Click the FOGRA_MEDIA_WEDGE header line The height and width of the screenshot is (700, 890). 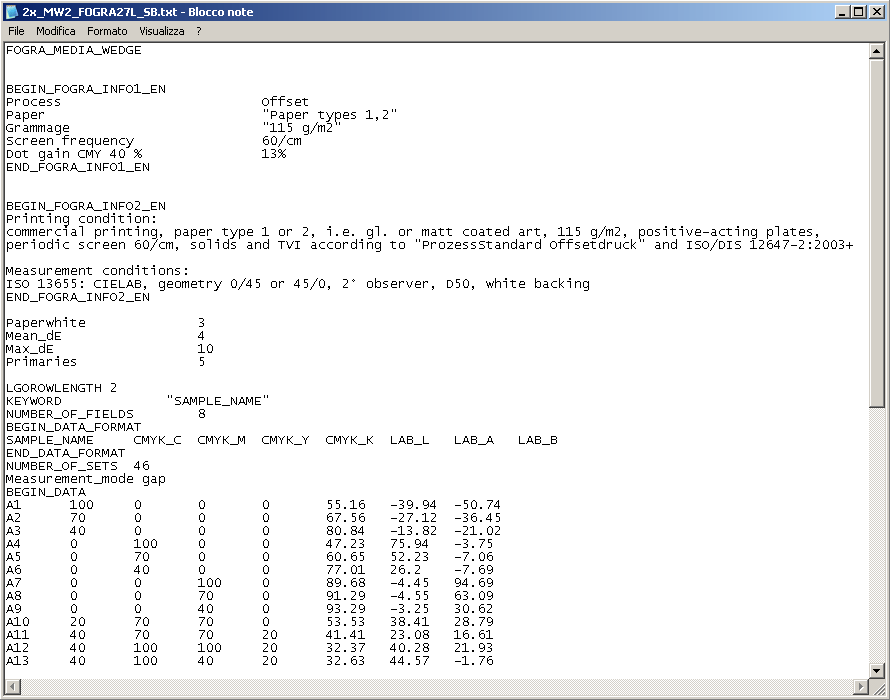[x=74, y=50]
